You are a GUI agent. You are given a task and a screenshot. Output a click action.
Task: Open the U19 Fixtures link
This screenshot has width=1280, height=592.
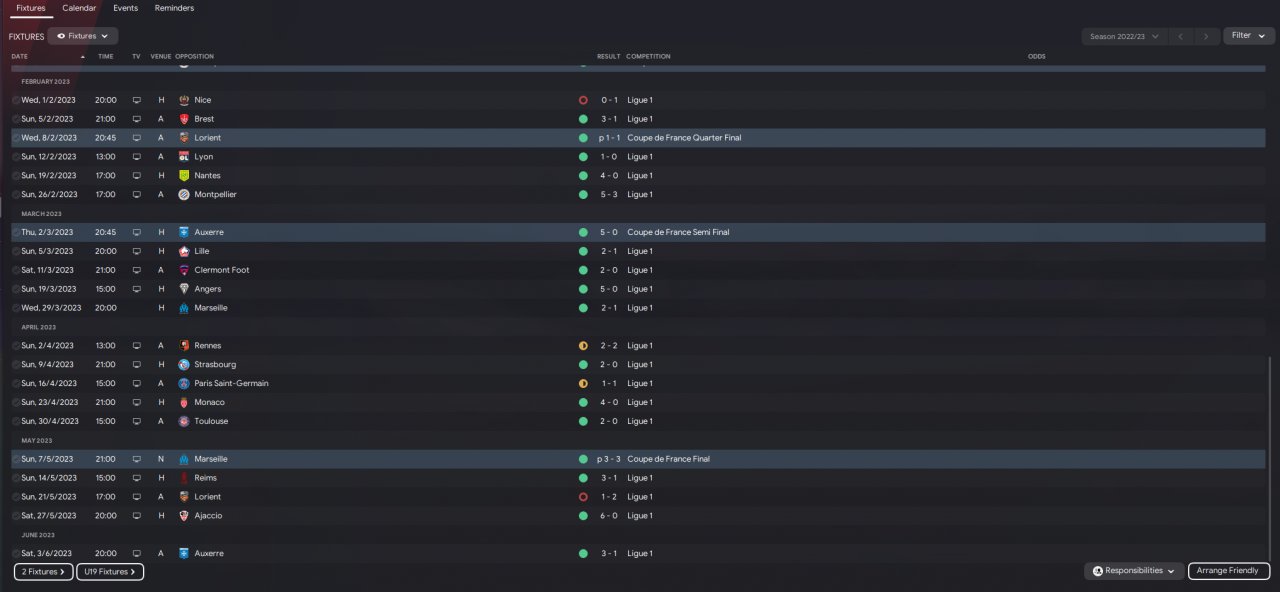110,572
